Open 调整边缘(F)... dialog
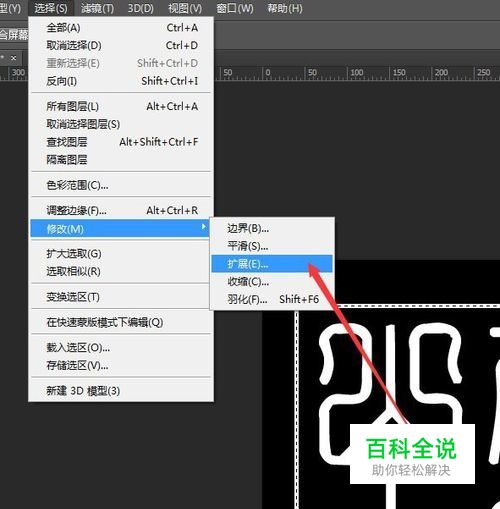This screenshot has height=509, width=500. click(122, 210)
